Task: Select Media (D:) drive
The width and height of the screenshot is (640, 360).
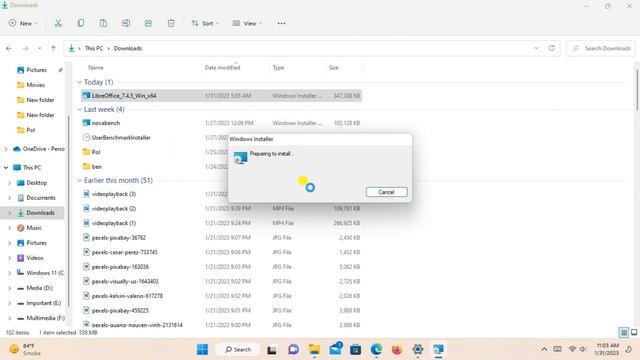Action: tap(40, 288)
